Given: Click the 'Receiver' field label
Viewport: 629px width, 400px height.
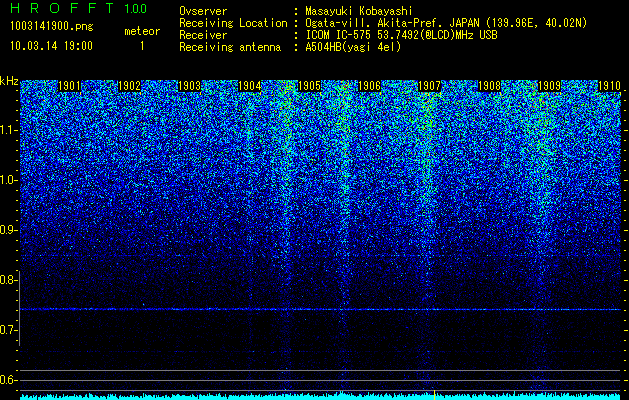Looking at the screenshot, I should pyautogui.click(x=203, y=35).
